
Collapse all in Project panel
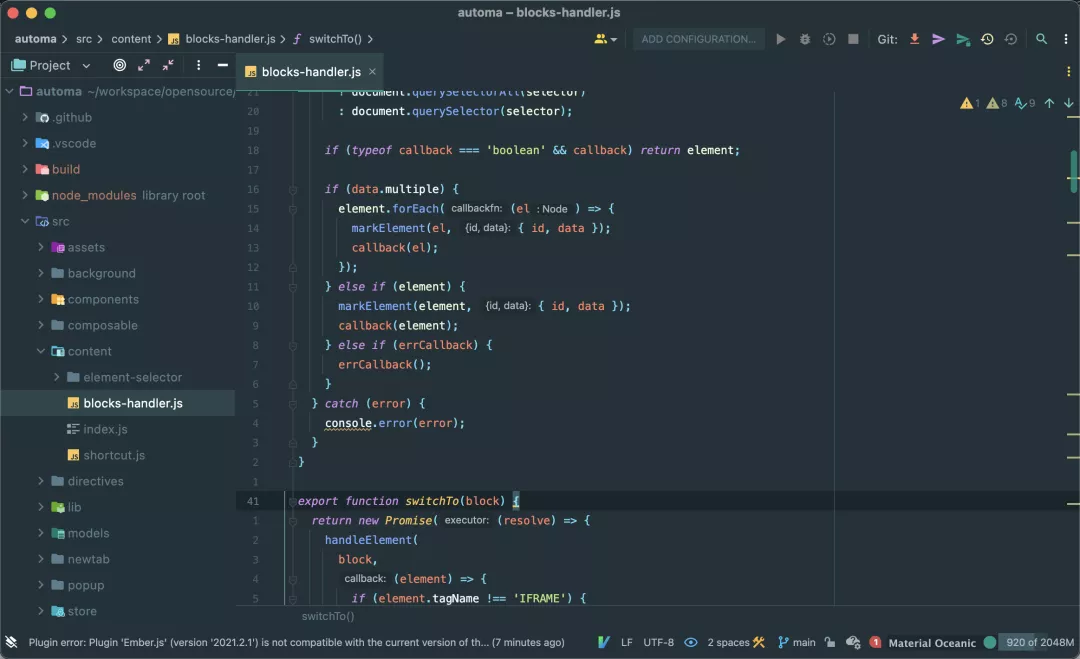168,65
